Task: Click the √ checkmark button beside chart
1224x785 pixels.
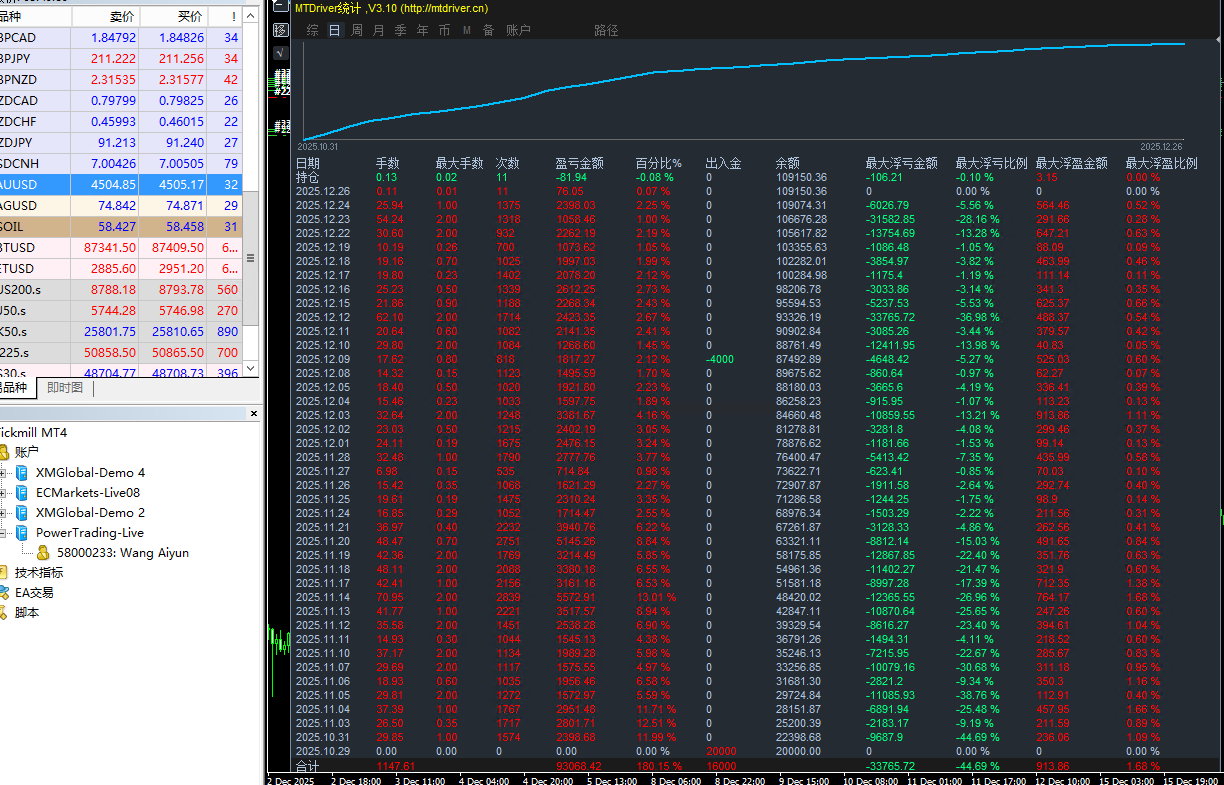Action: click(x=280, y=52)
